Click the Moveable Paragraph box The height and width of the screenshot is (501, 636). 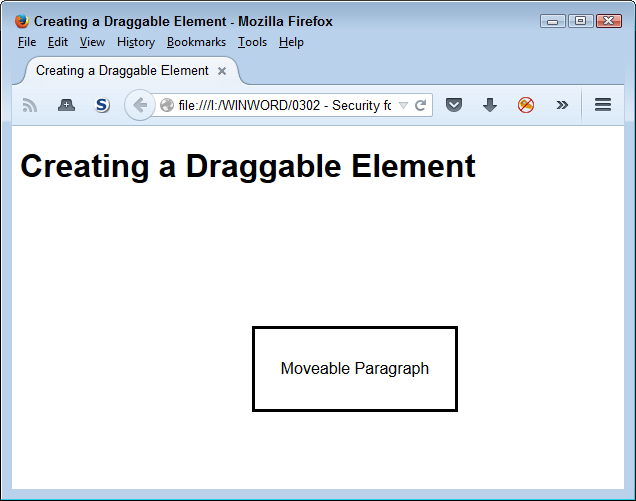(x=355, y=369)
